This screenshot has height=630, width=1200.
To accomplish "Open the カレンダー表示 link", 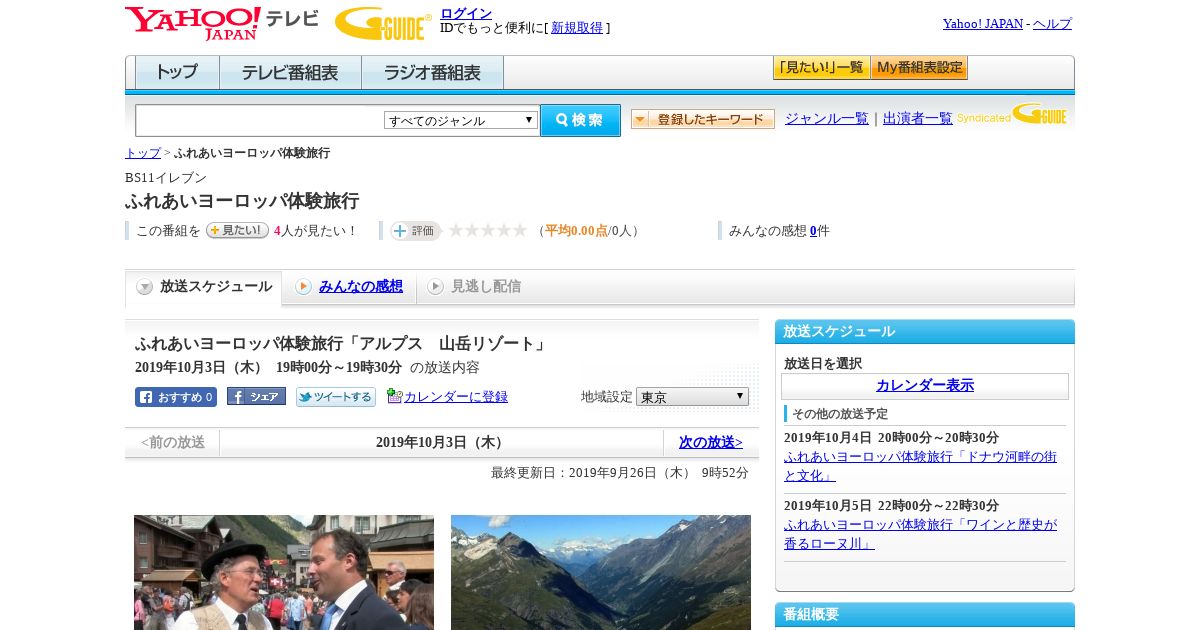I will point(925,386).
